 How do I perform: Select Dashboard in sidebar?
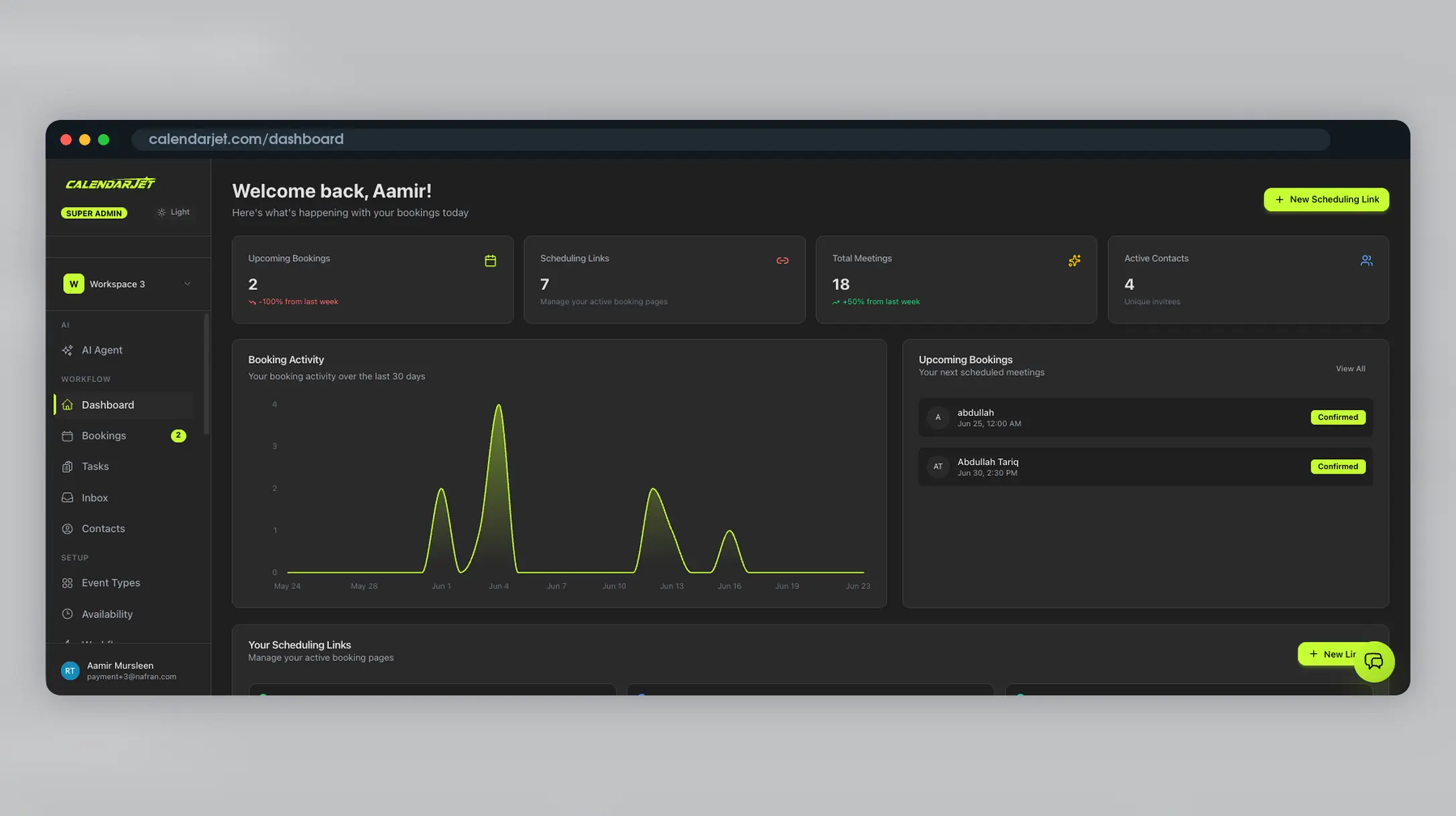pos(124,405)
